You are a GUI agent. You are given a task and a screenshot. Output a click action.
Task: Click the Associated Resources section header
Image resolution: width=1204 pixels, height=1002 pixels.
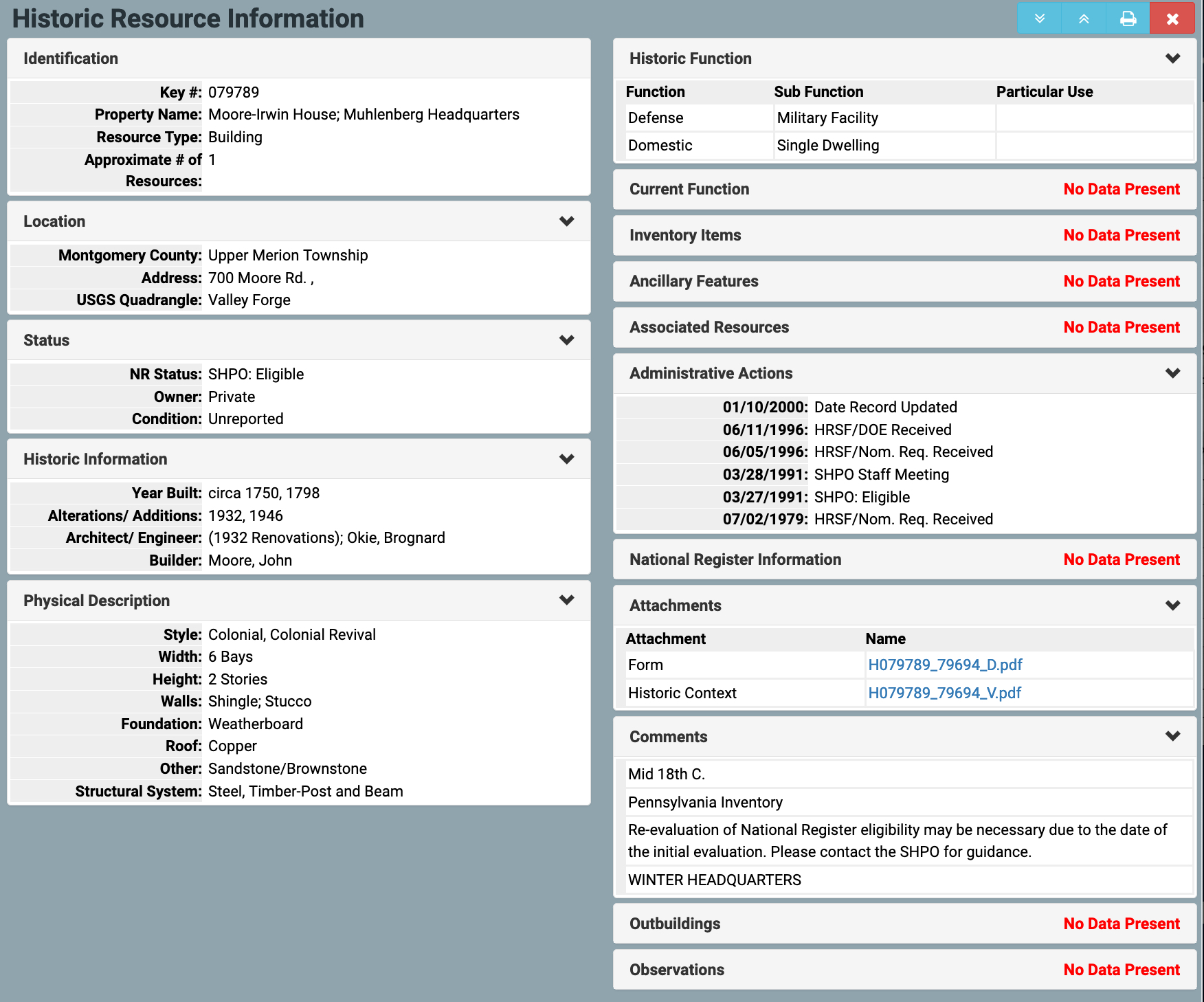coord(904,327)
